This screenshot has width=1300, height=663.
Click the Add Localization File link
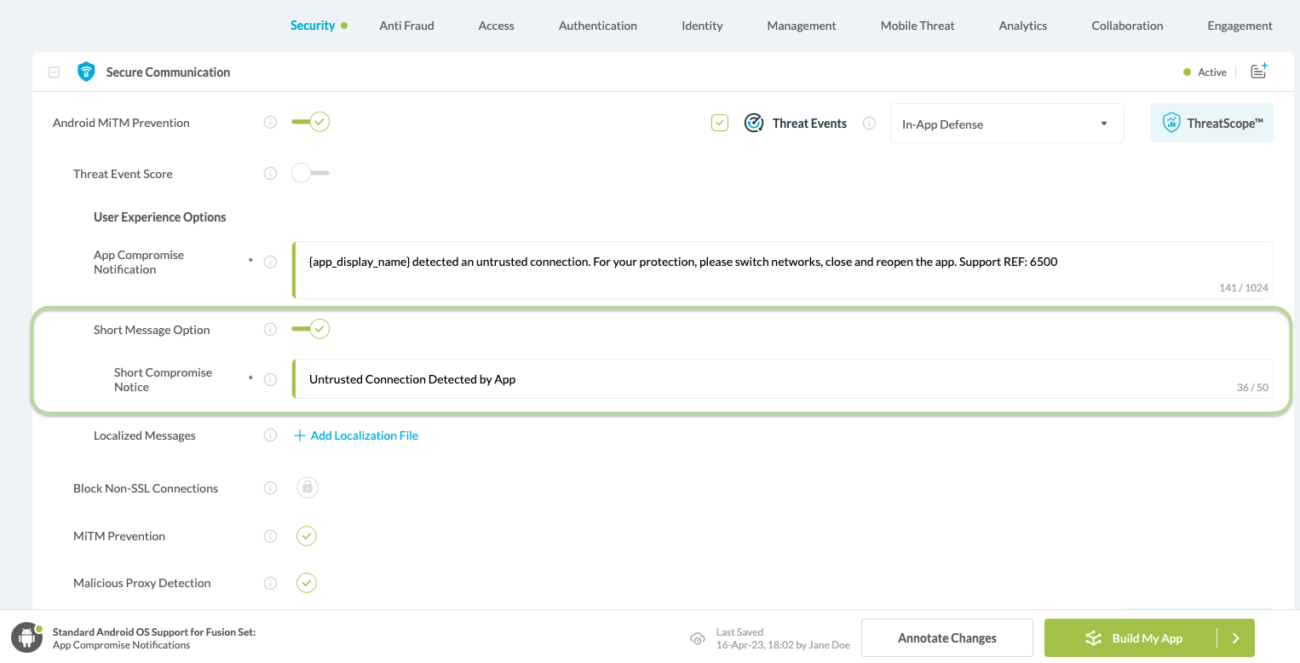tap(356, 436)
